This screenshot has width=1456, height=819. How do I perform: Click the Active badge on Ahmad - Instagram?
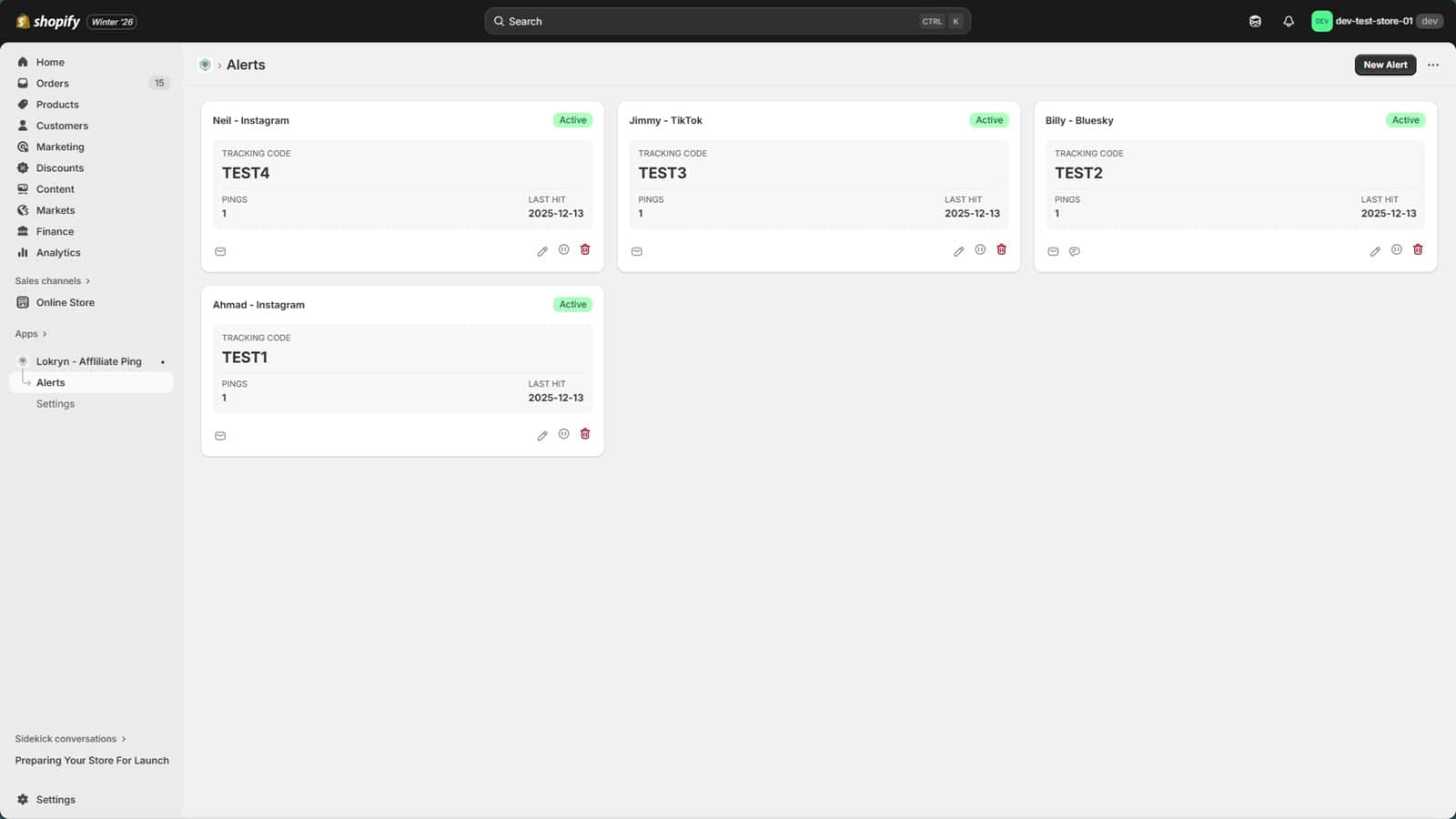[572, 304]
